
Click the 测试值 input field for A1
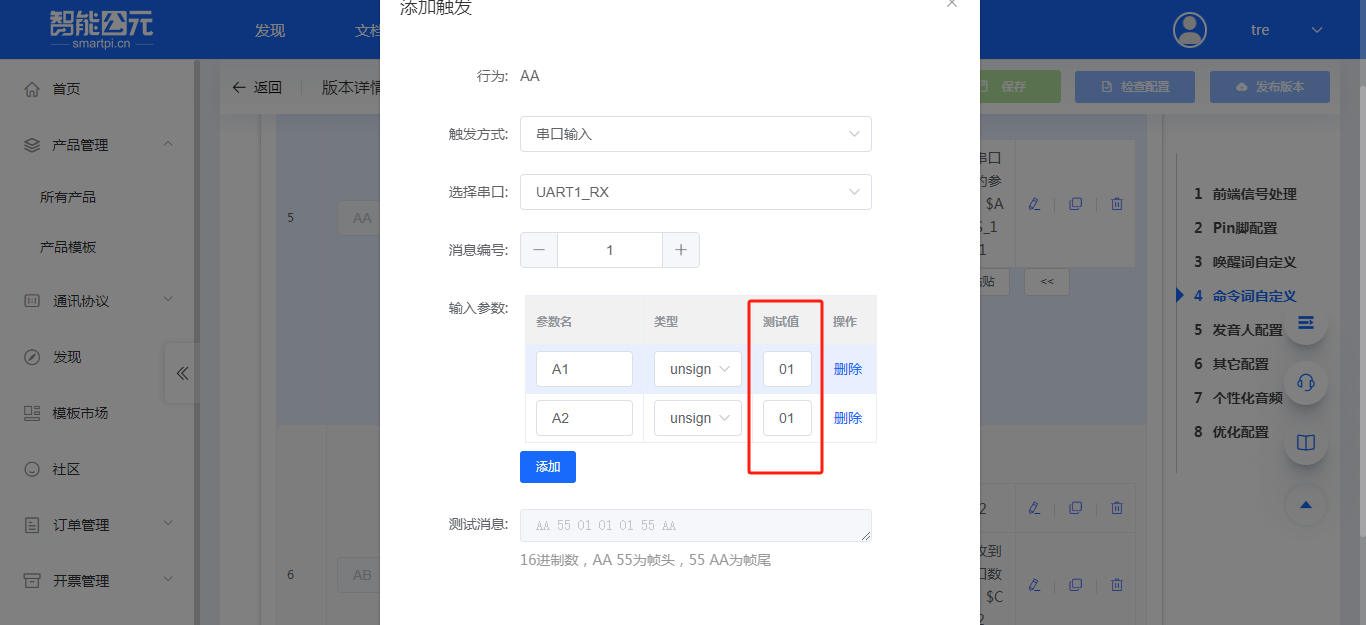(x=787, y=368)
